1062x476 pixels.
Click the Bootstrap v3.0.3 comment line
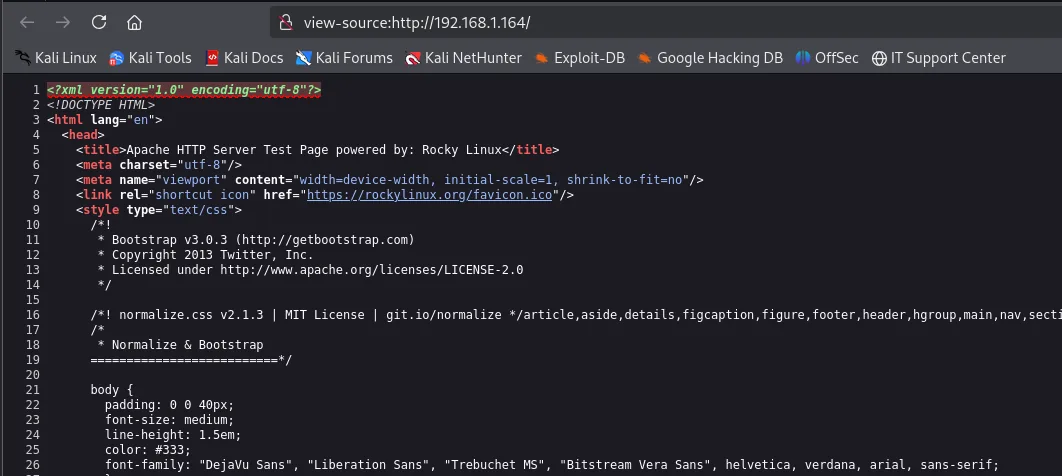[256, 240]
